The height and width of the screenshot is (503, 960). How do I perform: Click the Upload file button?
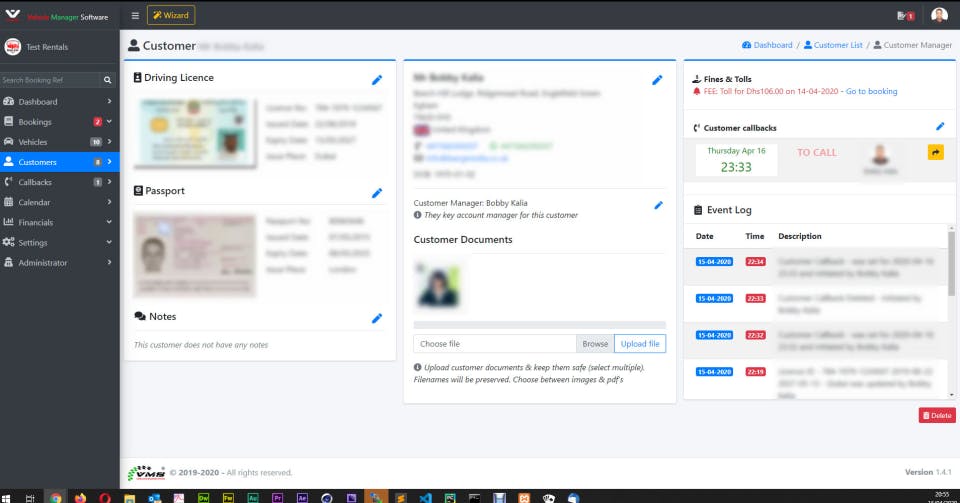(640, 344)
